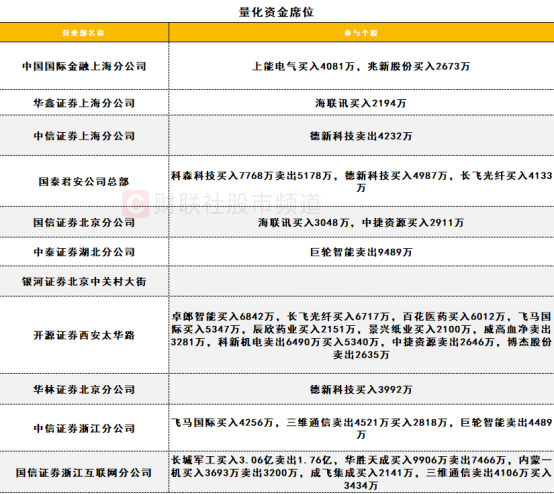
Task: Select the 华林证券北京分公司 cell
Action: [84, 389]
